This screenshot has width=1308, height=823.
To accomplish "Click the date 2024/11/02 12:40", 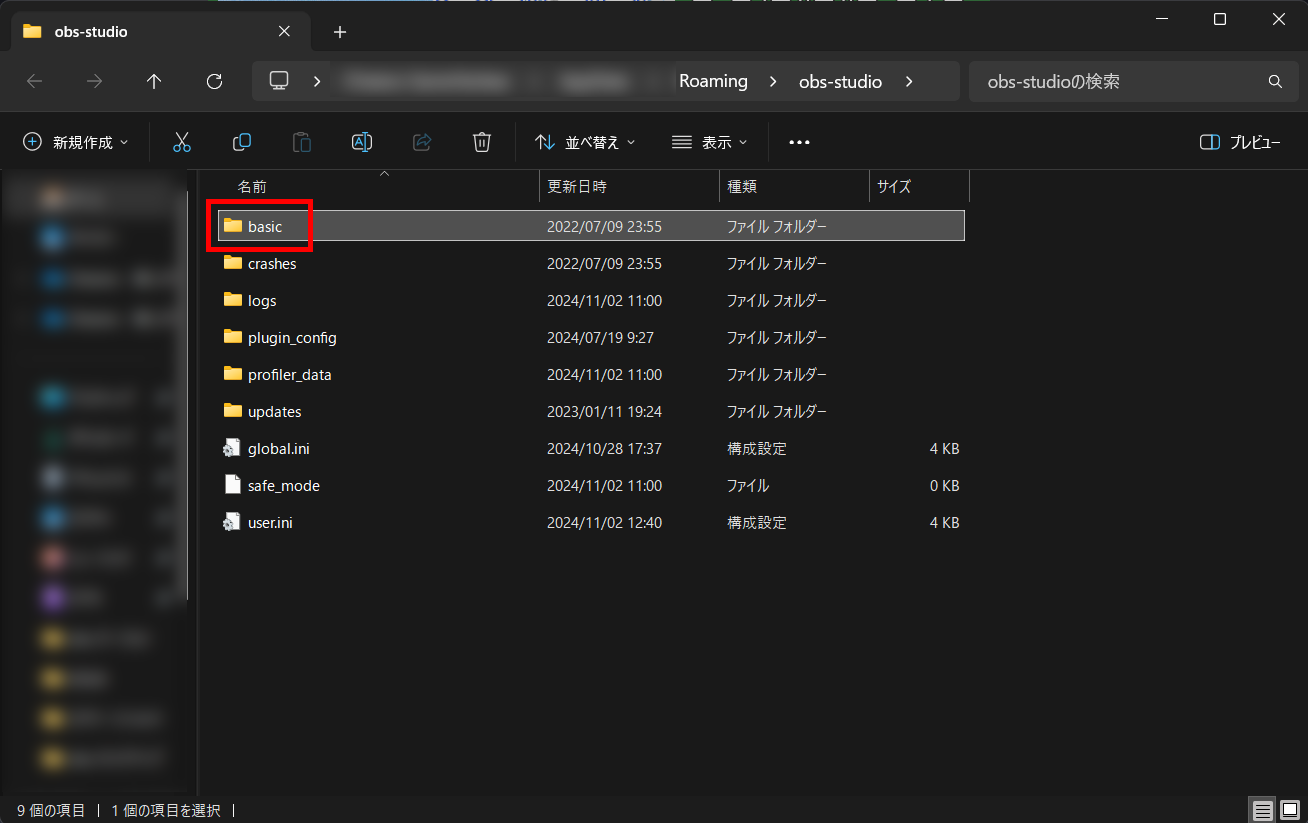I will [x=604, y=523].
